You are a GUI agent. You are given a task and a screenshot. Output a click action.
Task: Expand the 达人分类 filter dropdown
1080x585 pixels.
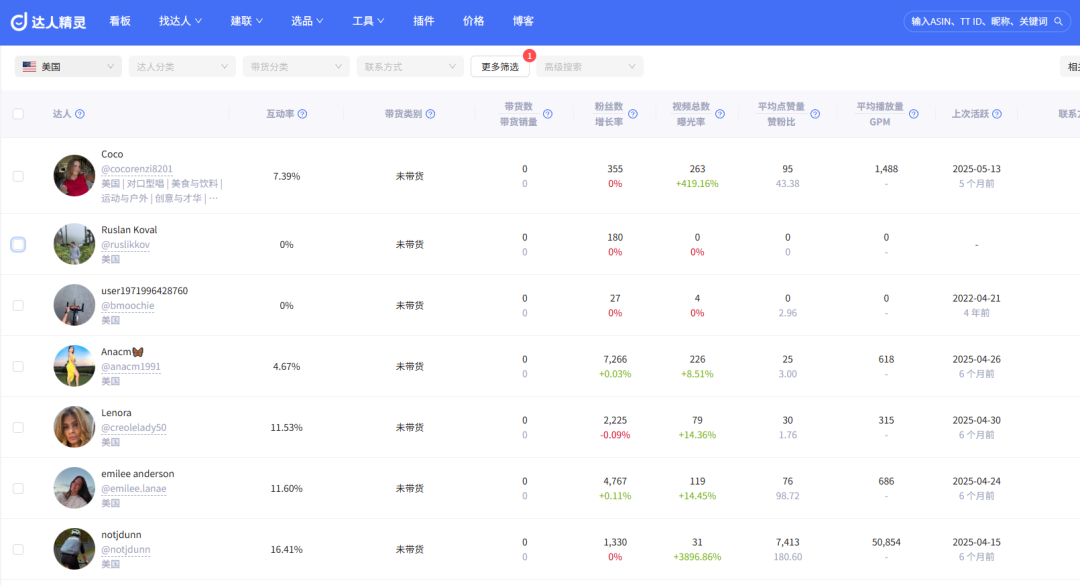(x=182, y=66)
